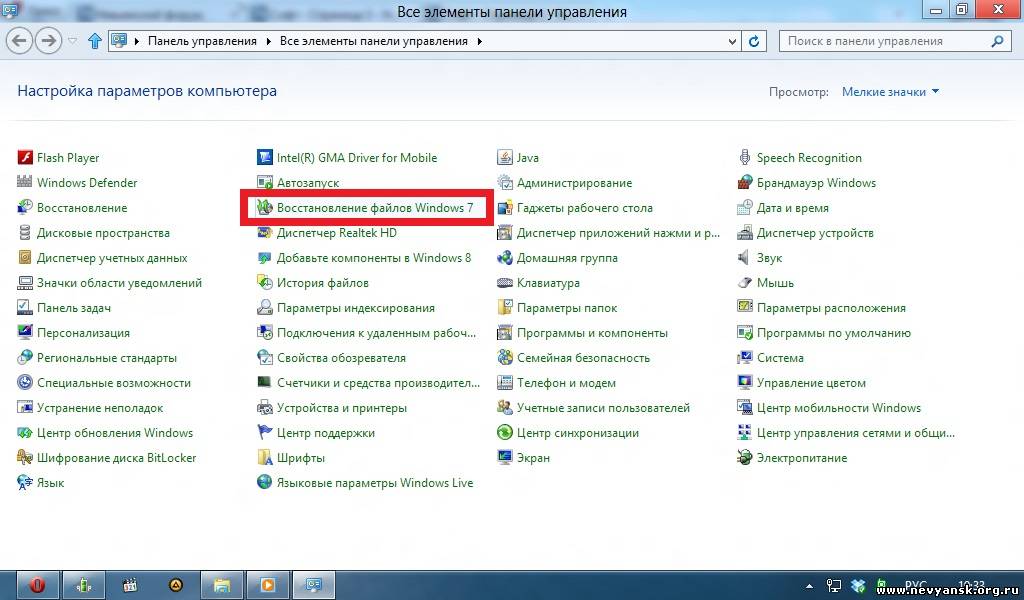Go forward with the Forward arrow button
Image resolution: width=1024 pixels, height=600 pixels.
[x=48, y=41]
